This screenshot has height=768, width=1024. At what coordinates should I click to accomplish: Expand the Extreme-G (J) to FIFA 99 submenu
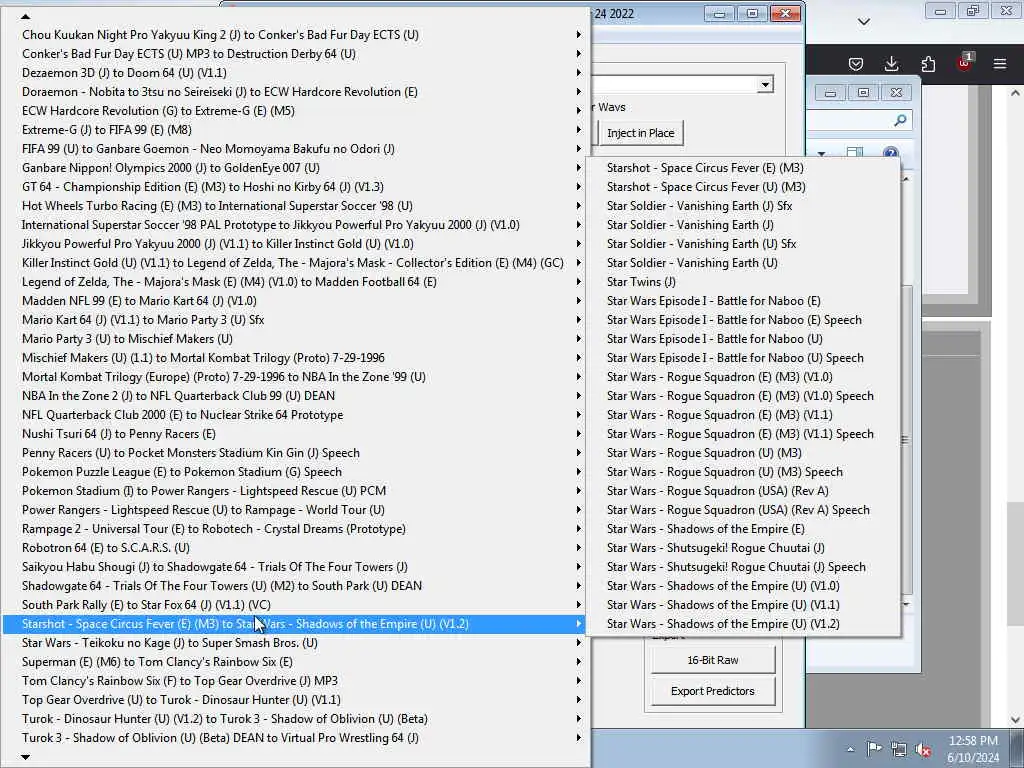click(x=296, y=130)
